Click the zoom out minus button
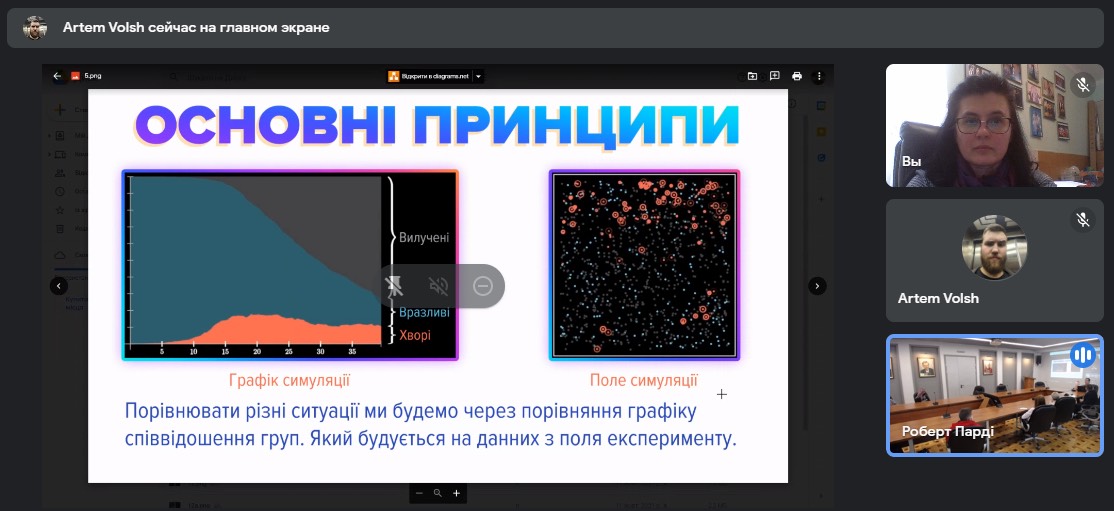Screen dimensions: 1114x511 [419, 493]
